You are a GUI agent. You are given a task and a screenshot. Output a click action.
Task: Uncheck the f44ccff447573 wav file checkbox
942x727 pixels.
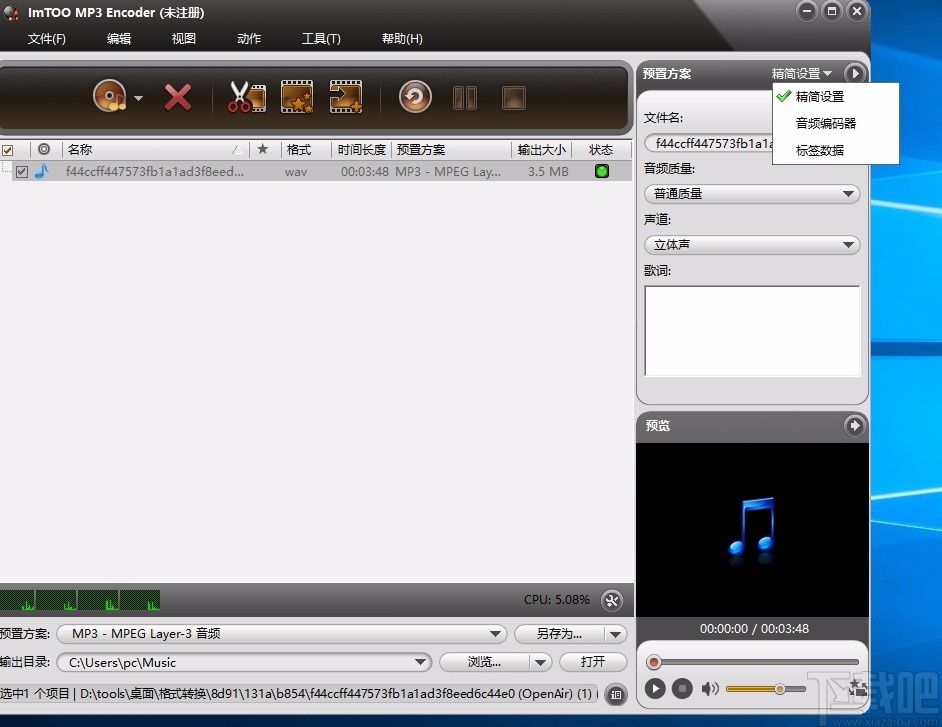(22, 171)
